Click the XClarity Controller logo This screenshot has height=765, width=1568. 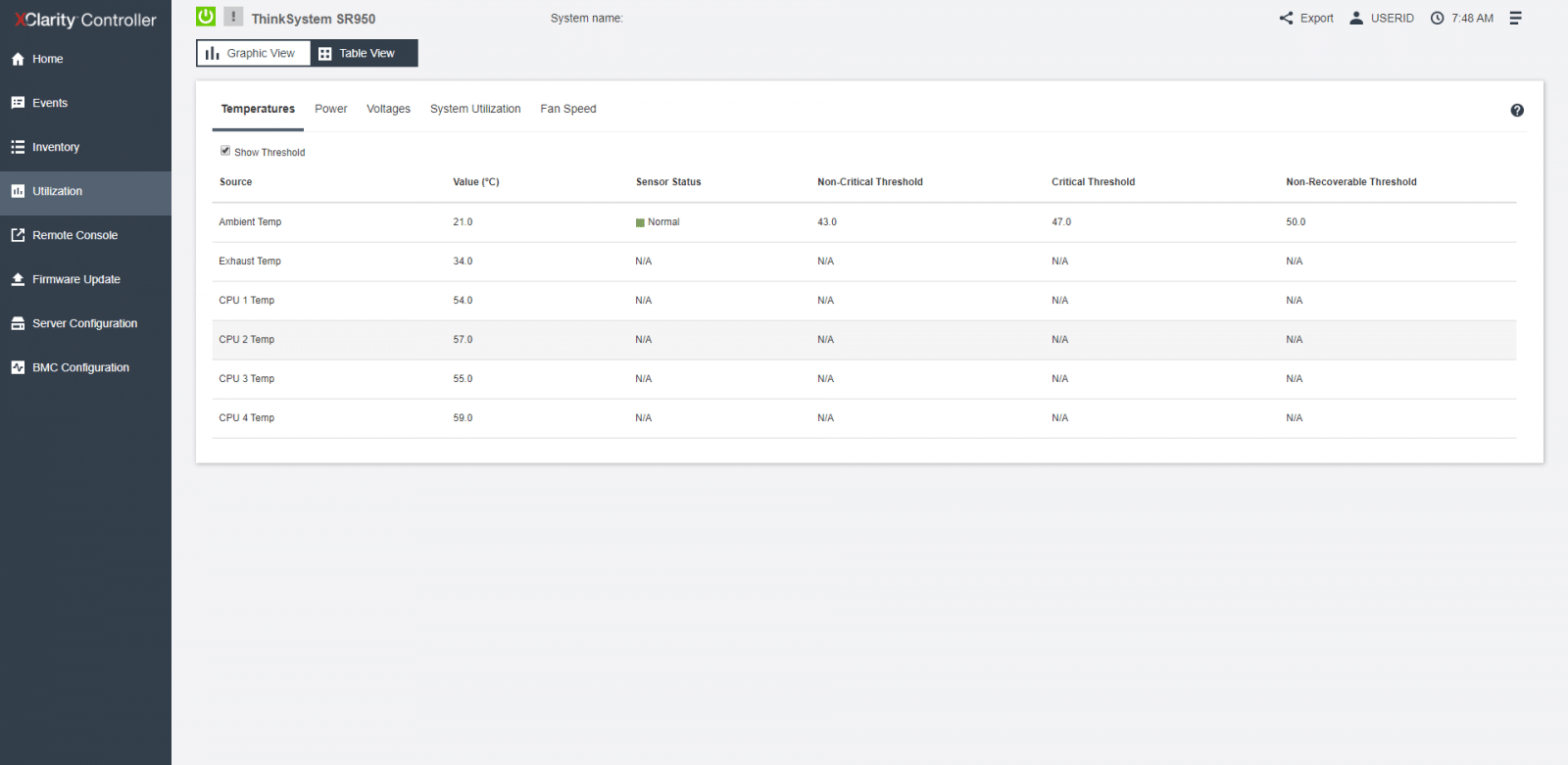[85, 20]
